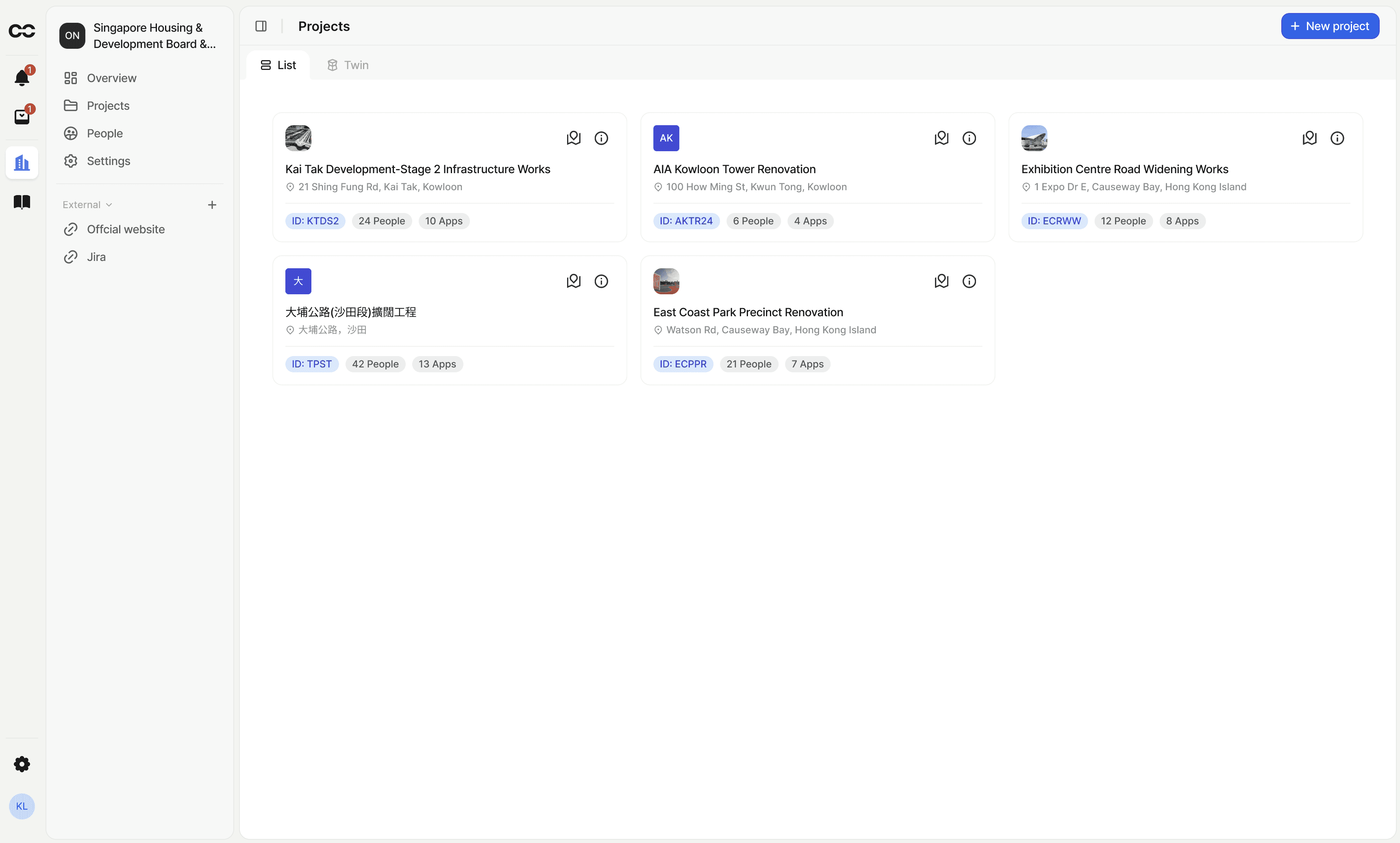Click the global settings gear at bottom left
The image size is (1400, 843).
(22, 764)
